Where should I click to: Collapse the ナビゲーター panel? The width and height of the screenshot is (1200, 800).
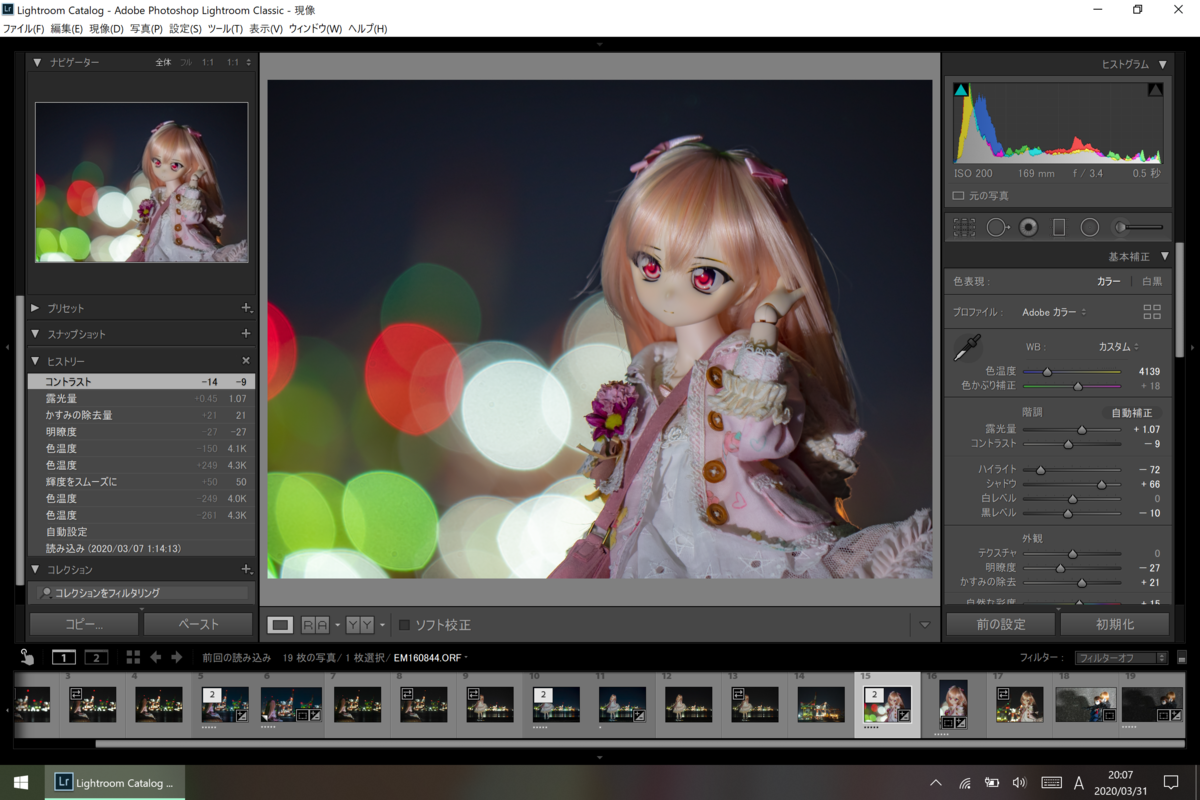pos(38,62)
